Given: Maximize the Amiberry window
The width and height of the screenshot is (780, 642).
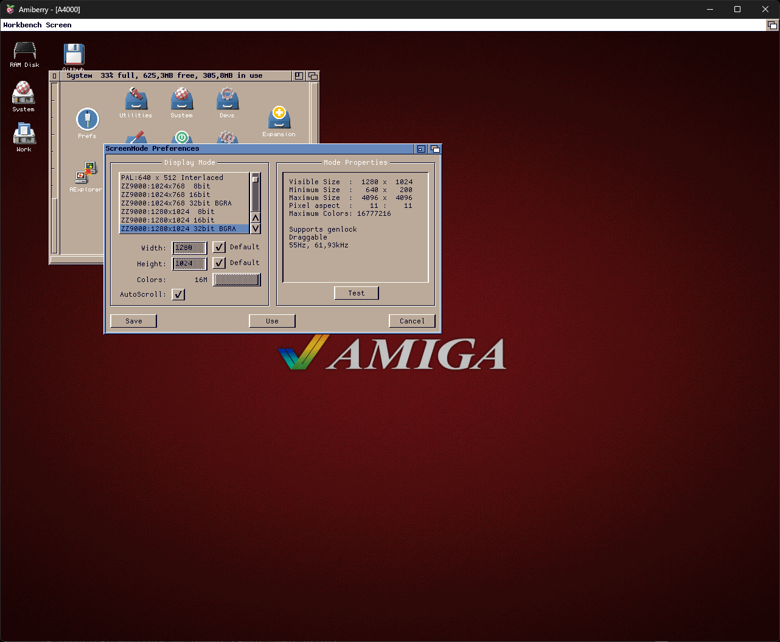Looking at the screenshot, I should click(x=737, y=9).
